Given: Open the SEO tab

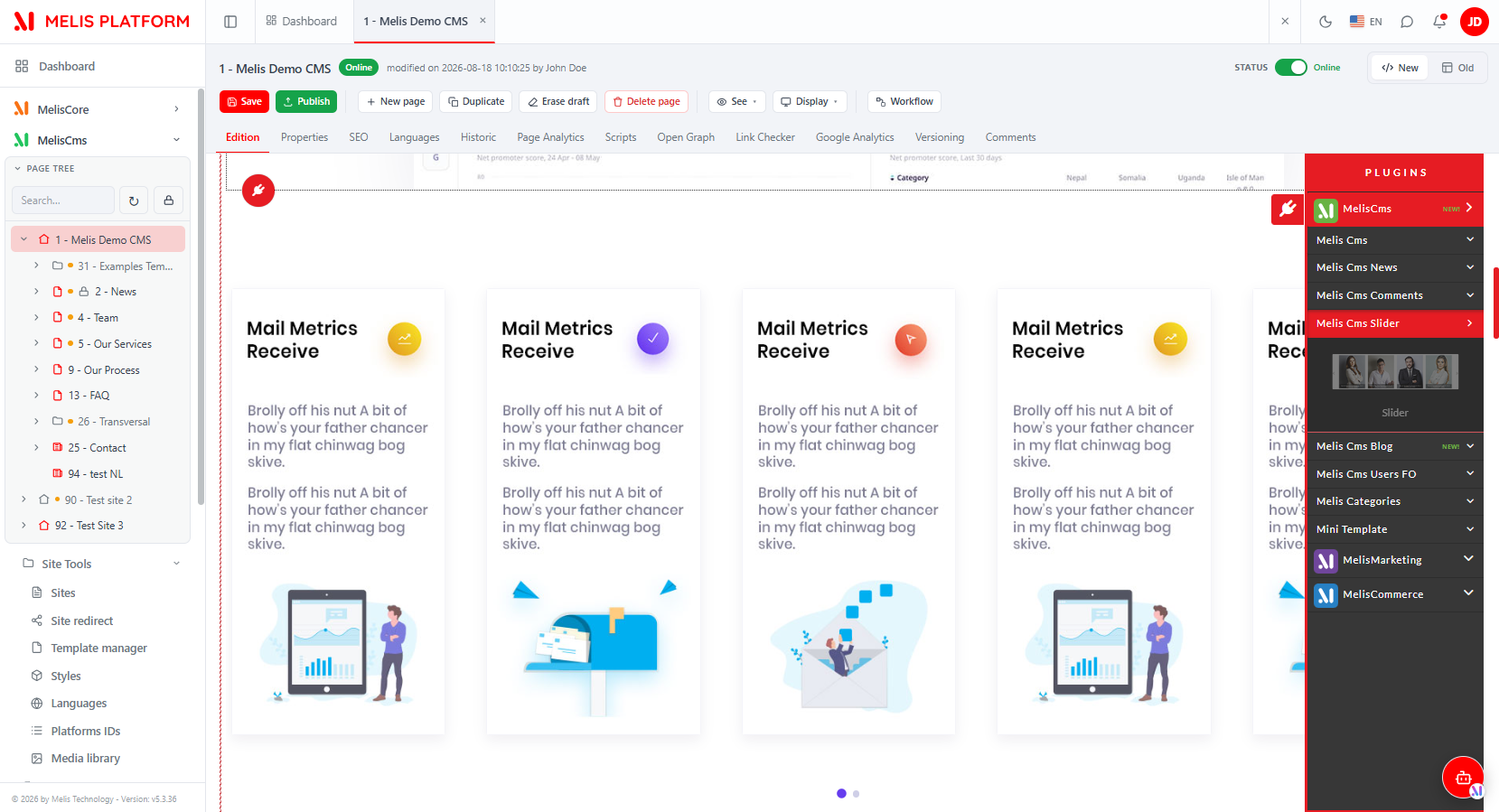Looking at the screenshot, I should click(x=359, y=137).
